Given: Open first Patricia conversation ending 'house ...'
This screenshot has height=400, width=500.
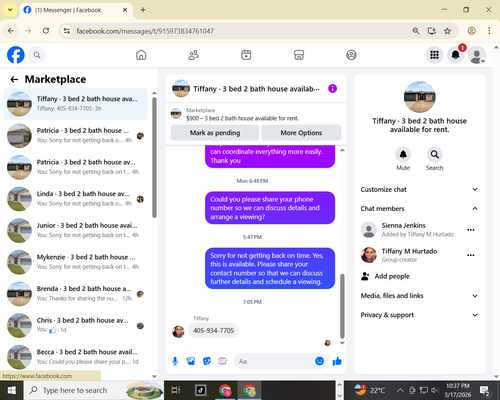Looking at the screenshot, I should coord(75,135).
